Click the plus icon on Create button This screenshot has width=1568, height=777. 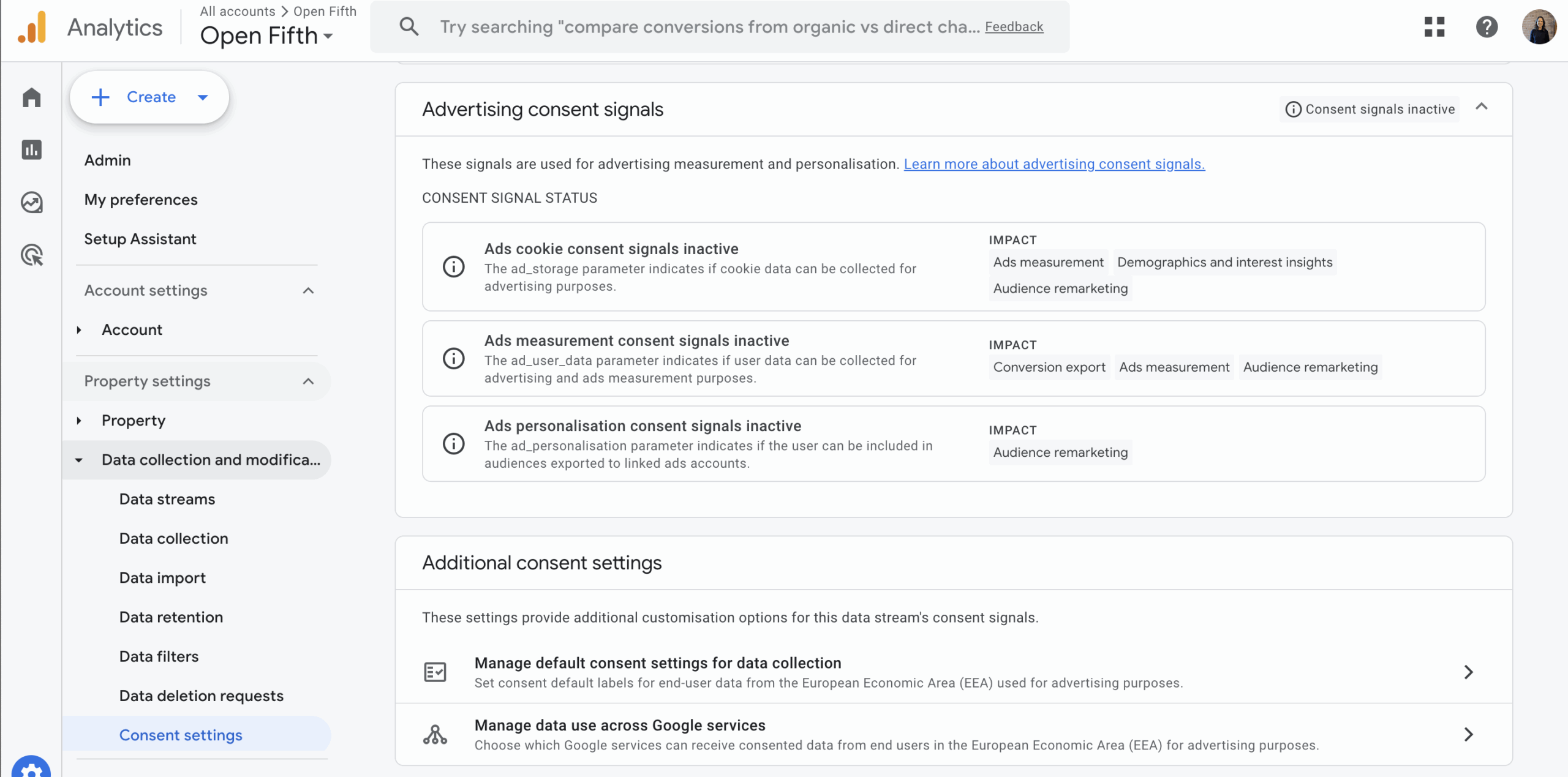coord(100,97)
